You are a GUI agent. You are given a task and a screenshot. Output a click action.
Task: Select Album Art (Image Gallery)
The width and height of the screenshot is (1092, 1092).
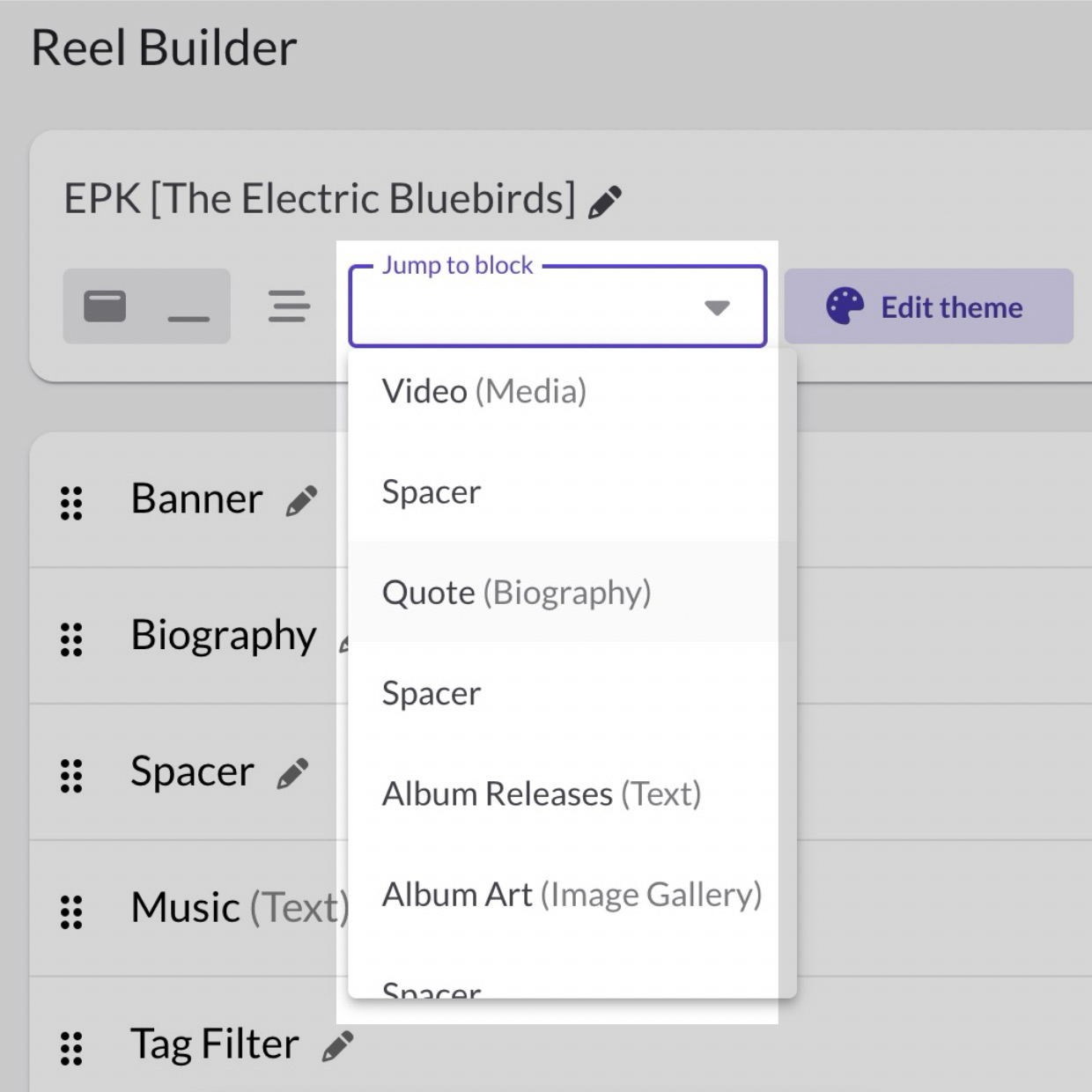571,895
